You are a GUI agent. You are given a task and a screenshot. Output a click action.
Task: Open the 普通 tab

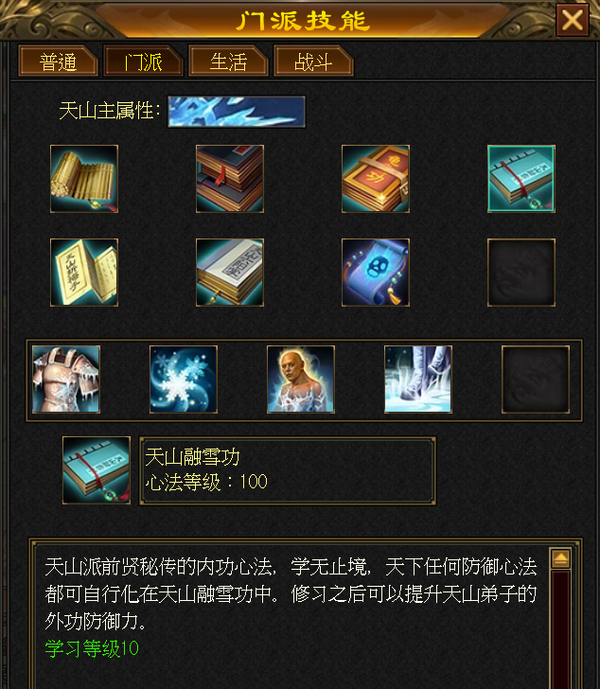point(58,61)
